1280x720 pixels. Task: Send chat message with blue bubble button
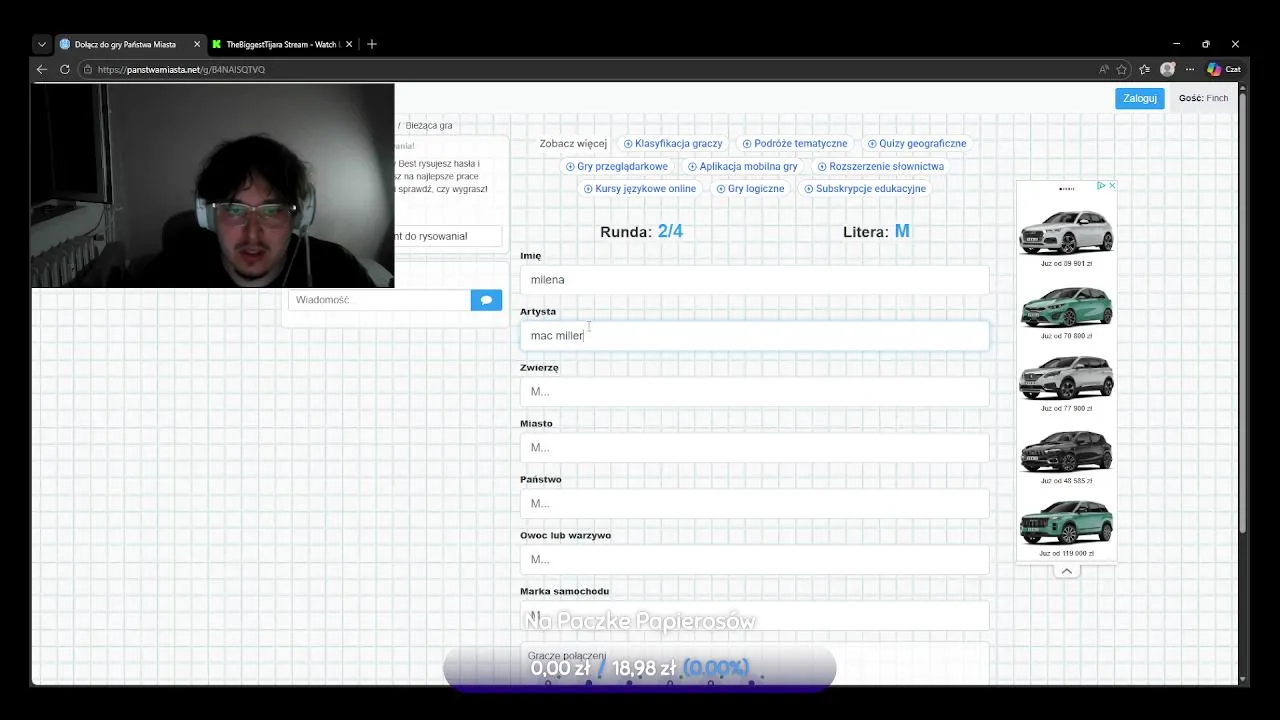pyautogui.click(x=486, y=299)
